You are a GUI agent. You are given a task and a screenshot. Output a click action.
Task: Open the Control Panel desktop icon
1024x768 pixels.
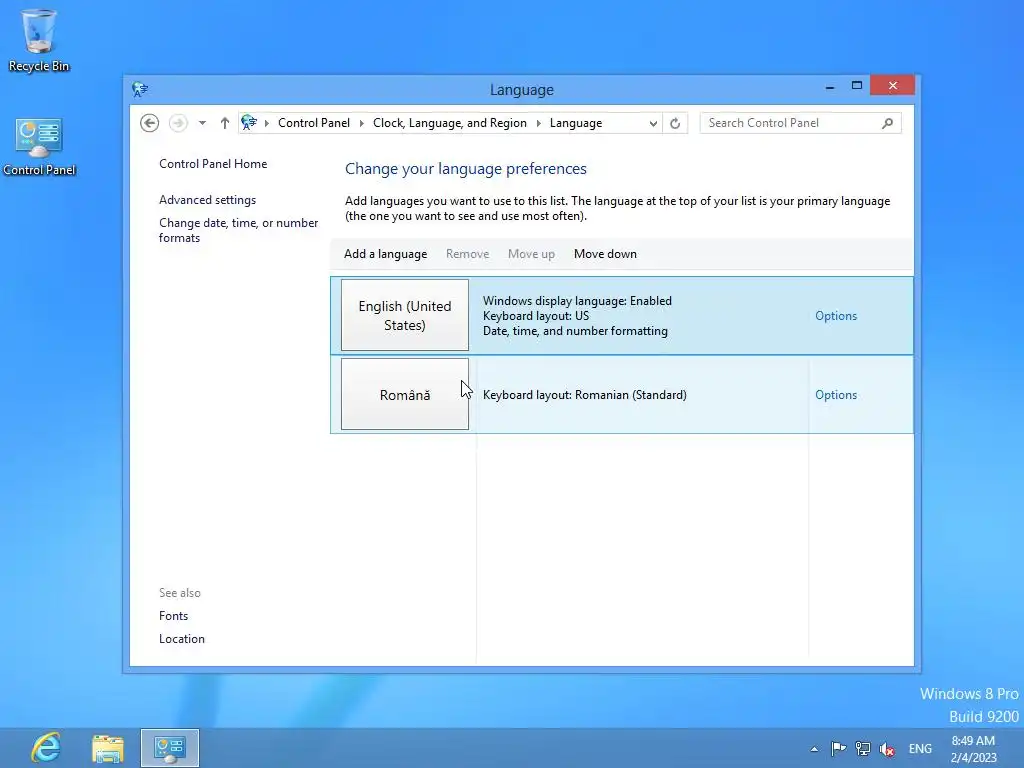point(39,147)
